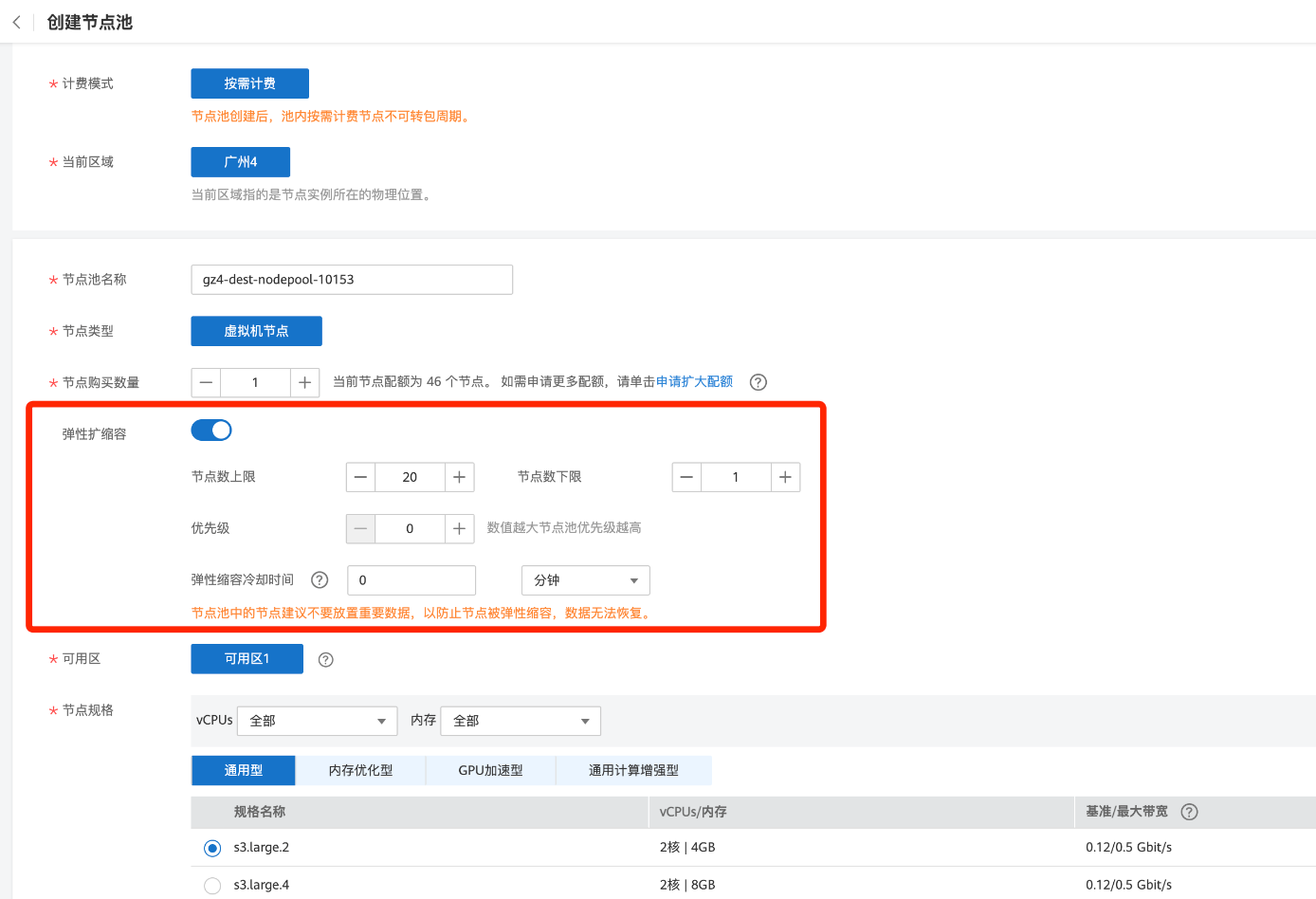Click the vCPUs/内存 column header
This screenshot has width=1316, height=899.
[693, 812]
